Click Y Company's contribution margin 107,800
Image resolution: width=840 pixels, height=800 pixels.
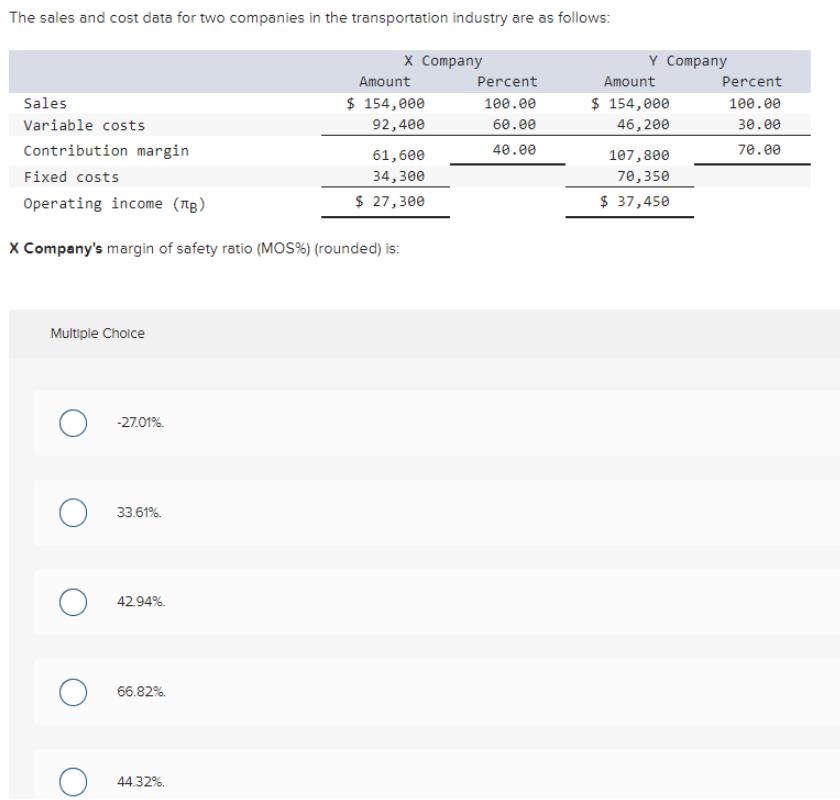639,155
